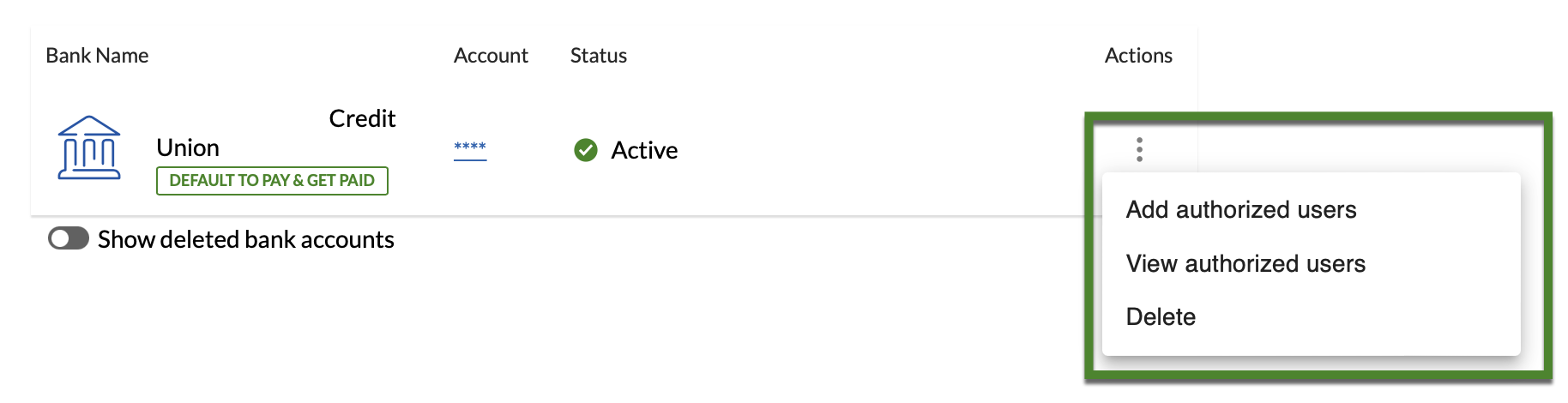Click the Credit text in bank name
The height and width of the screenshot is (403, 1568).
click(x=362, y=118)
